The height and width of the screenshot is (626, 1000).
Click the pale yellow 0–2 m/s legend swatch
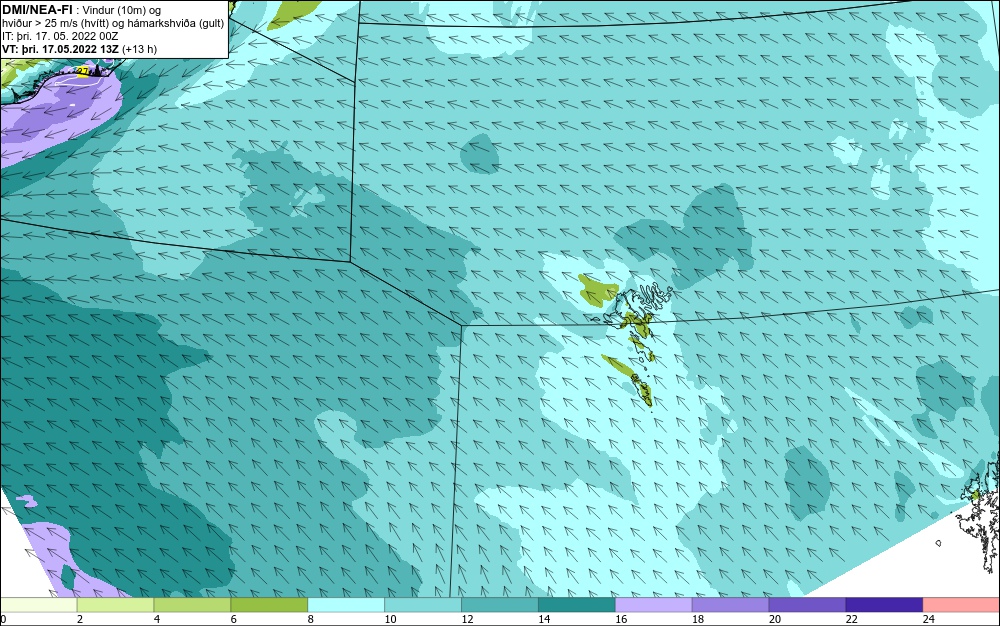38,605
